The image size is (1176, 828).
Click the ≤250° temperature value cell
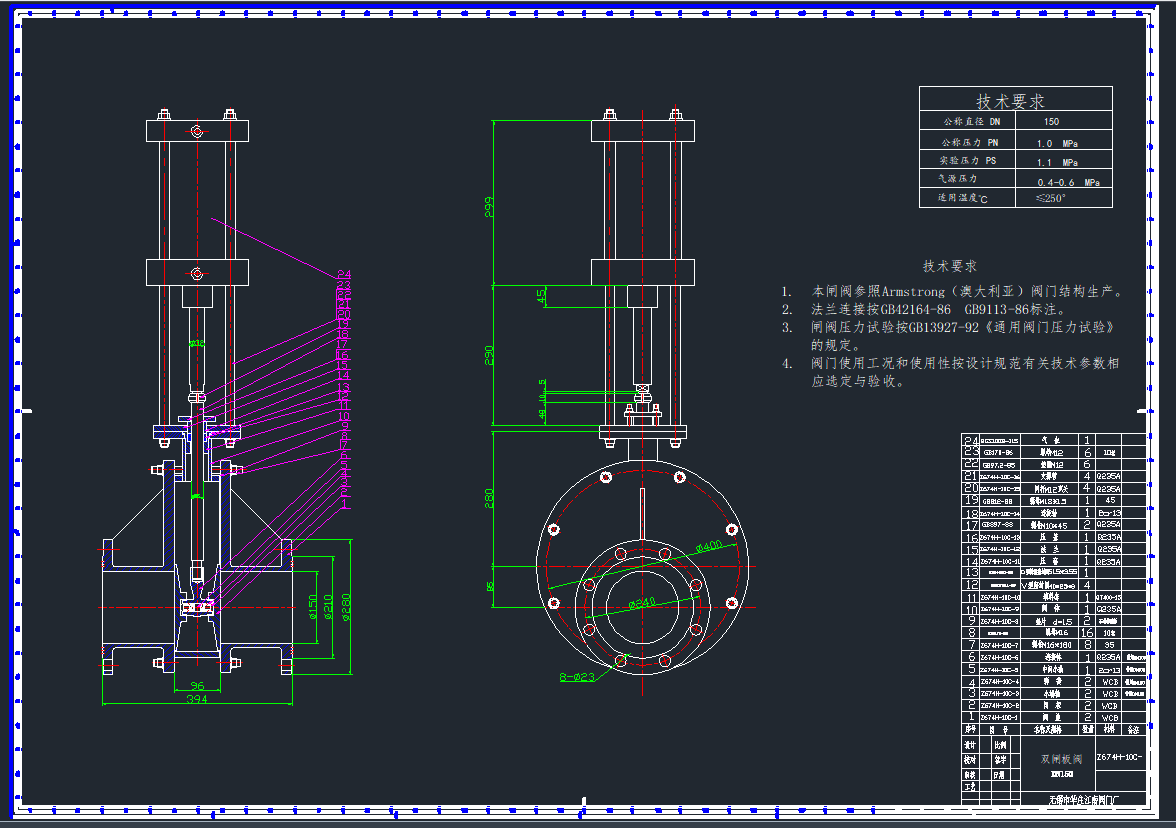tap(1051, 198)
